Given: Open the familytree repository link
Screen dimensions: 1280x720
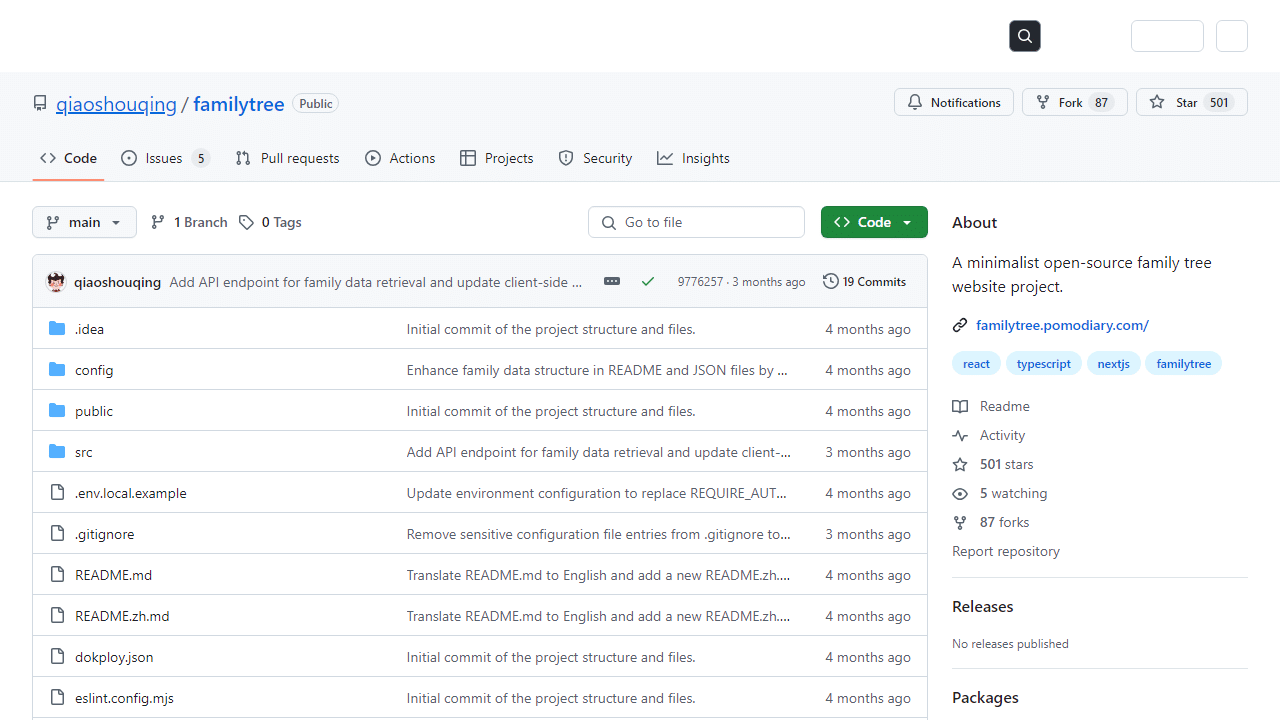Looking at the screenshot, I should 239,104.
